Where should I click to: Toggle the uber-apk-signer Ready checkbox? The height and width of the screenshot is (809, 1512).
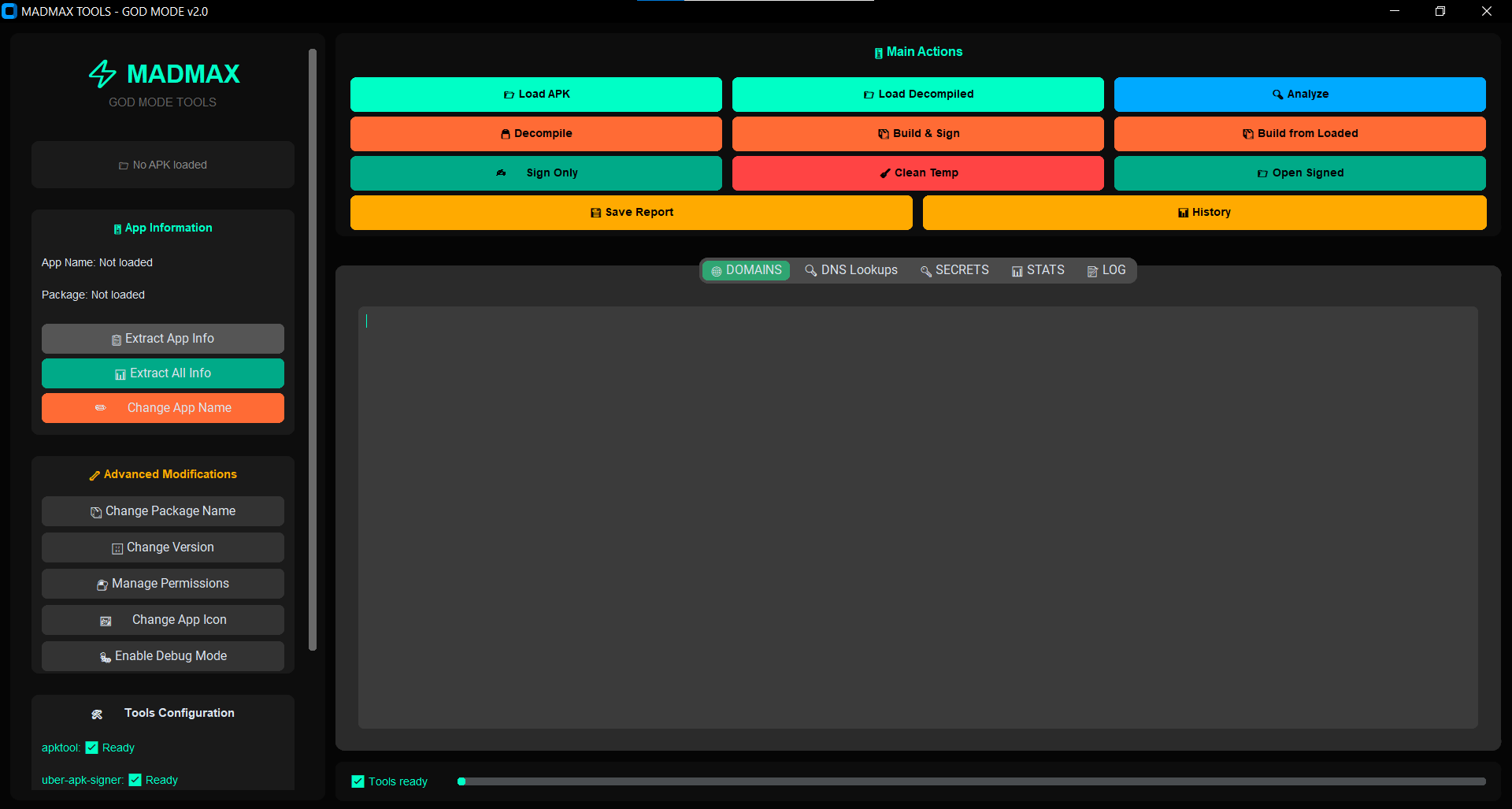(135, 780)
